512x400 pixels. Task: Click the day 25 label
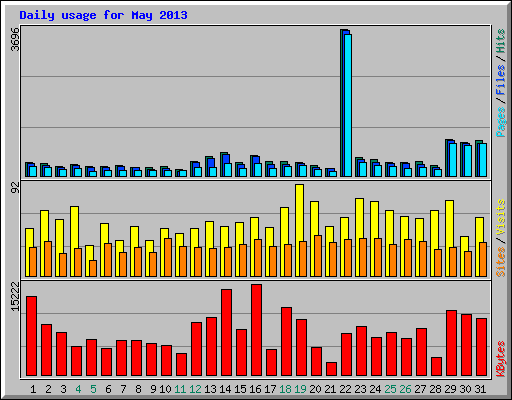390,389
